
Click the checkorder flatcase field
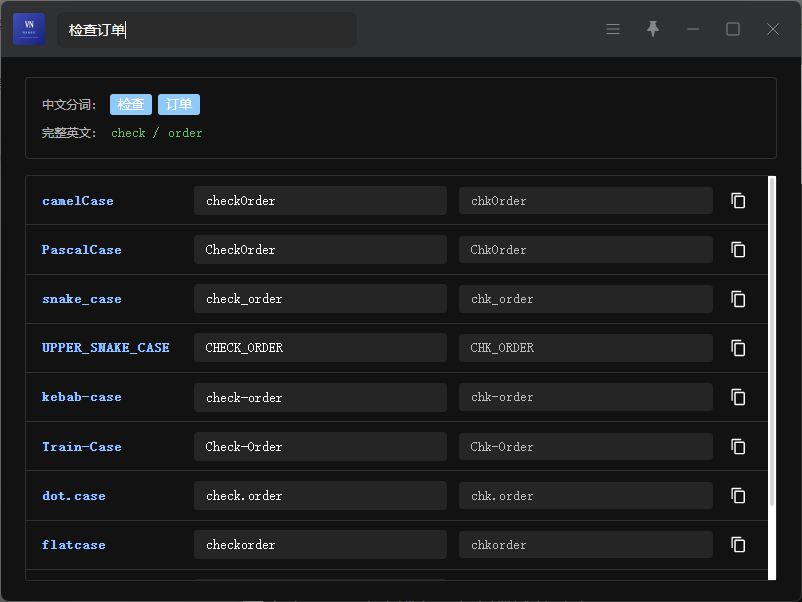pos(320,545)
